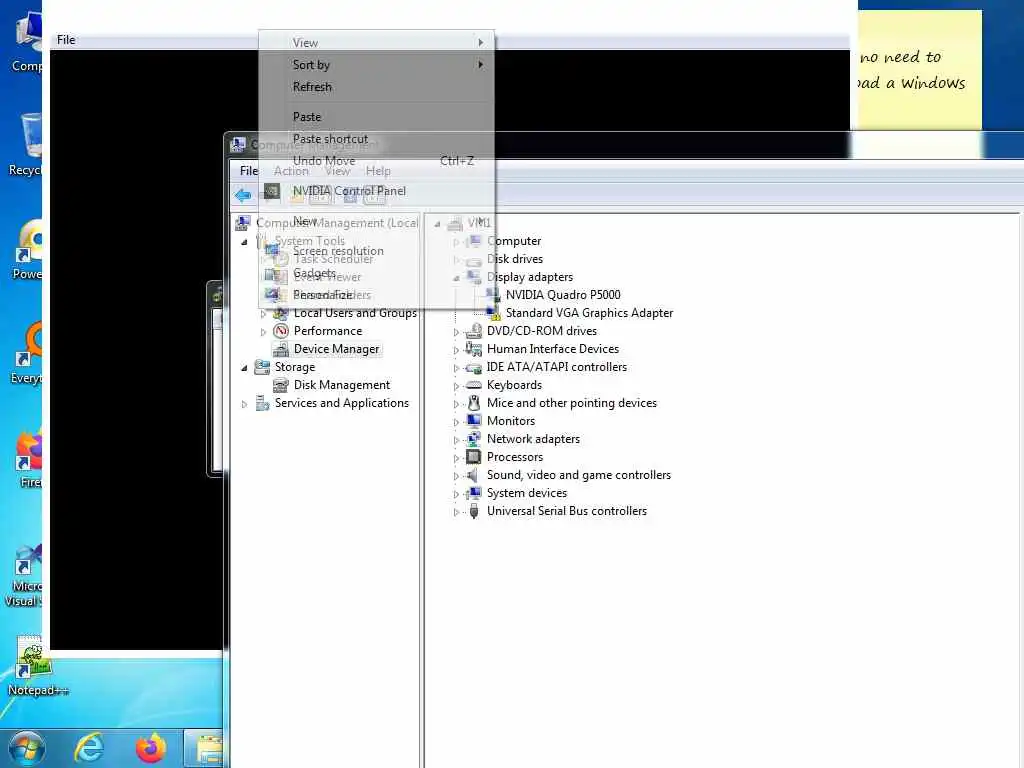The height and width of the screenshot is (768, 1024).
Task: Click the Monitors category icon
Action: 473,421
